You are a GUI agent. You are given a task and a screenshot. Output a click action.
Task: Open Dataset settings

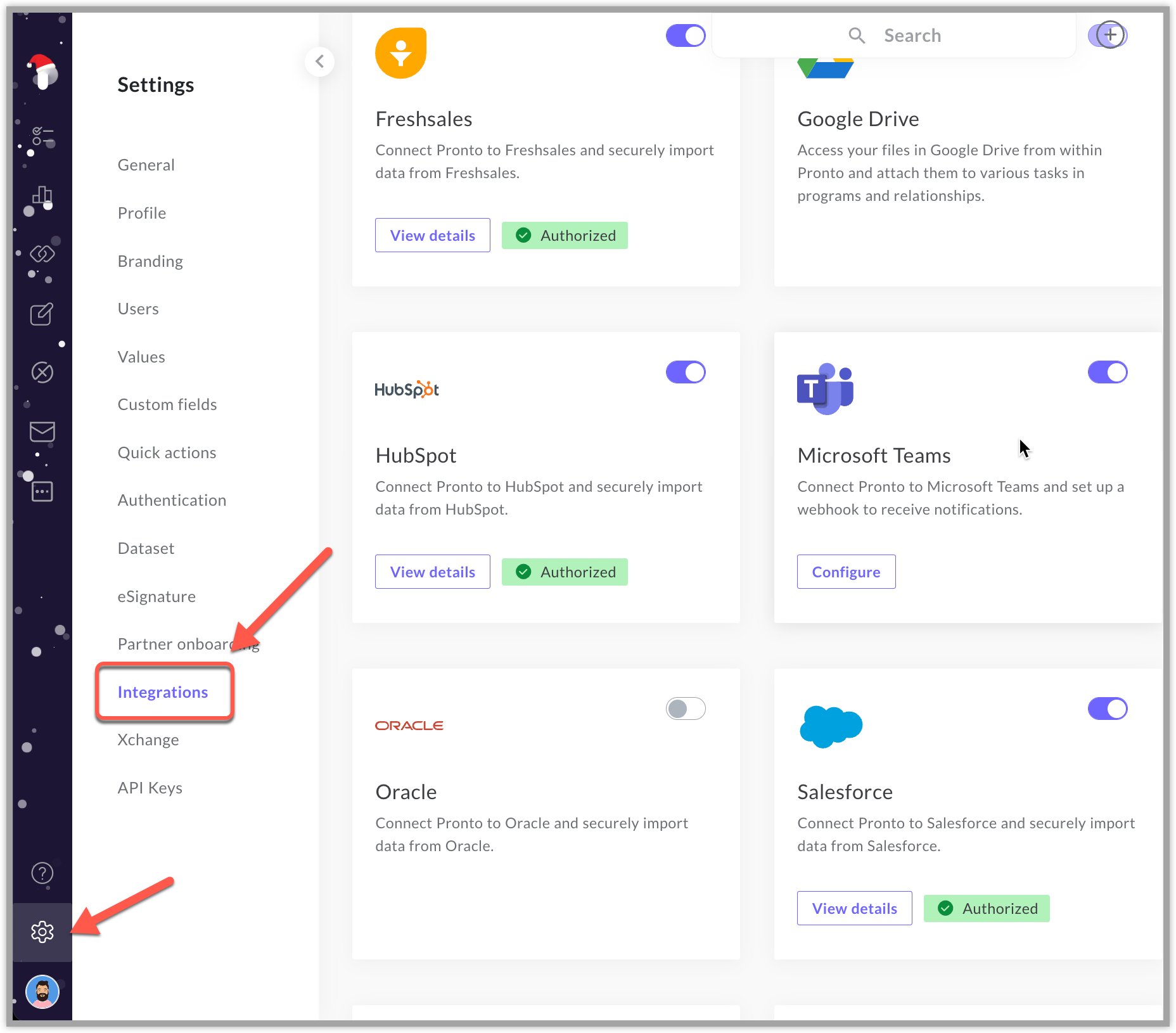click(146, 548)
